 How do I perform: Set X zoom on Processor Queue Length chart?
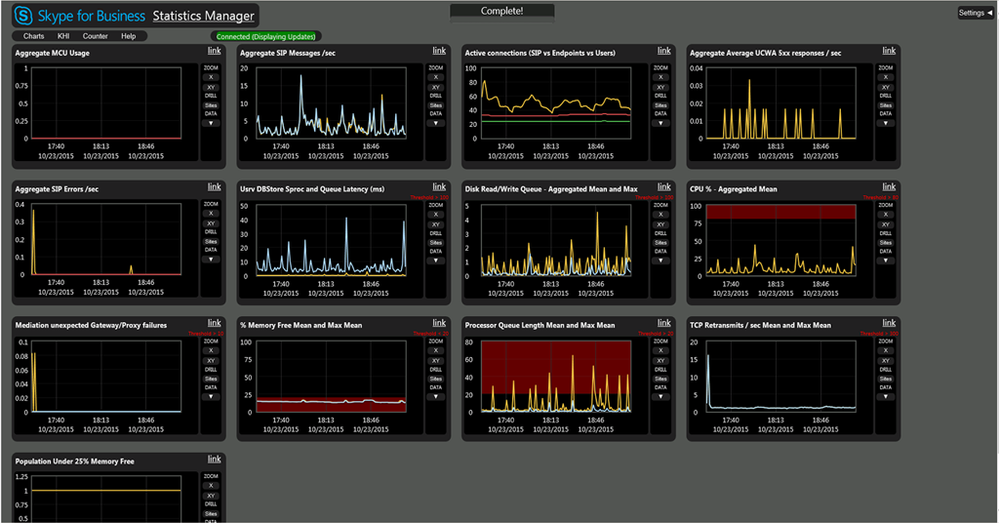pos(661,350)
